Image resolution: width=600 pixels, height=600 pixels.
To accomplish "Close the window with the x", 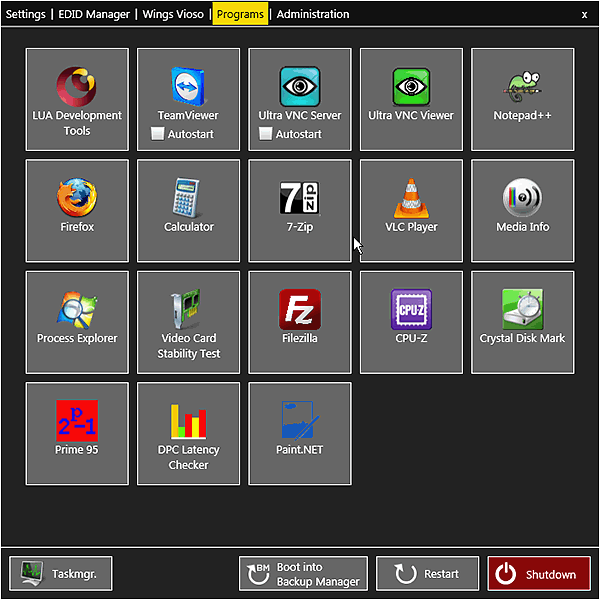I will (x=584, y=15).
